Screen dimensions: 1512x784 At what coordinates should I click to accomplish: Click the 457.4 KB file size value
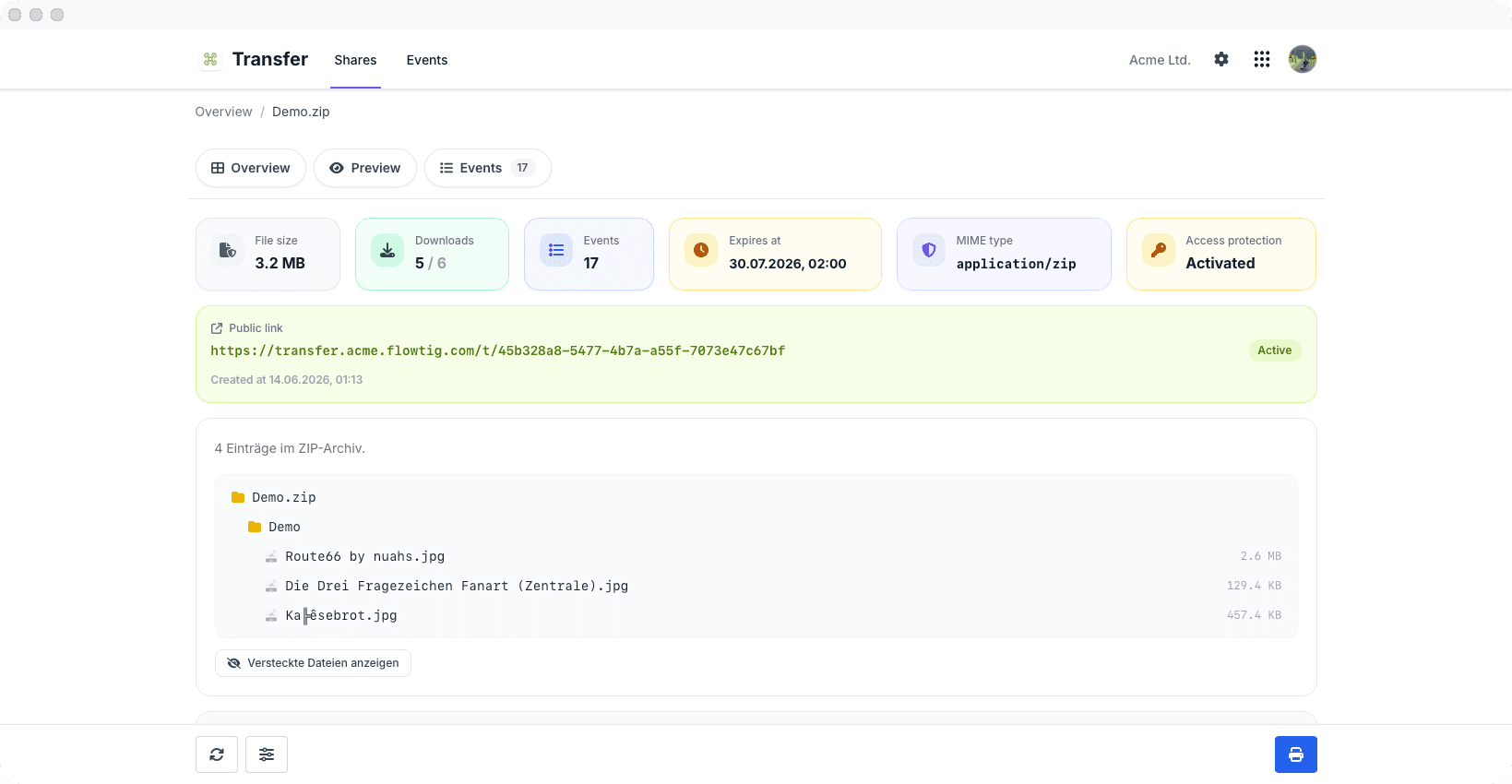click(x=1255, y=615)
